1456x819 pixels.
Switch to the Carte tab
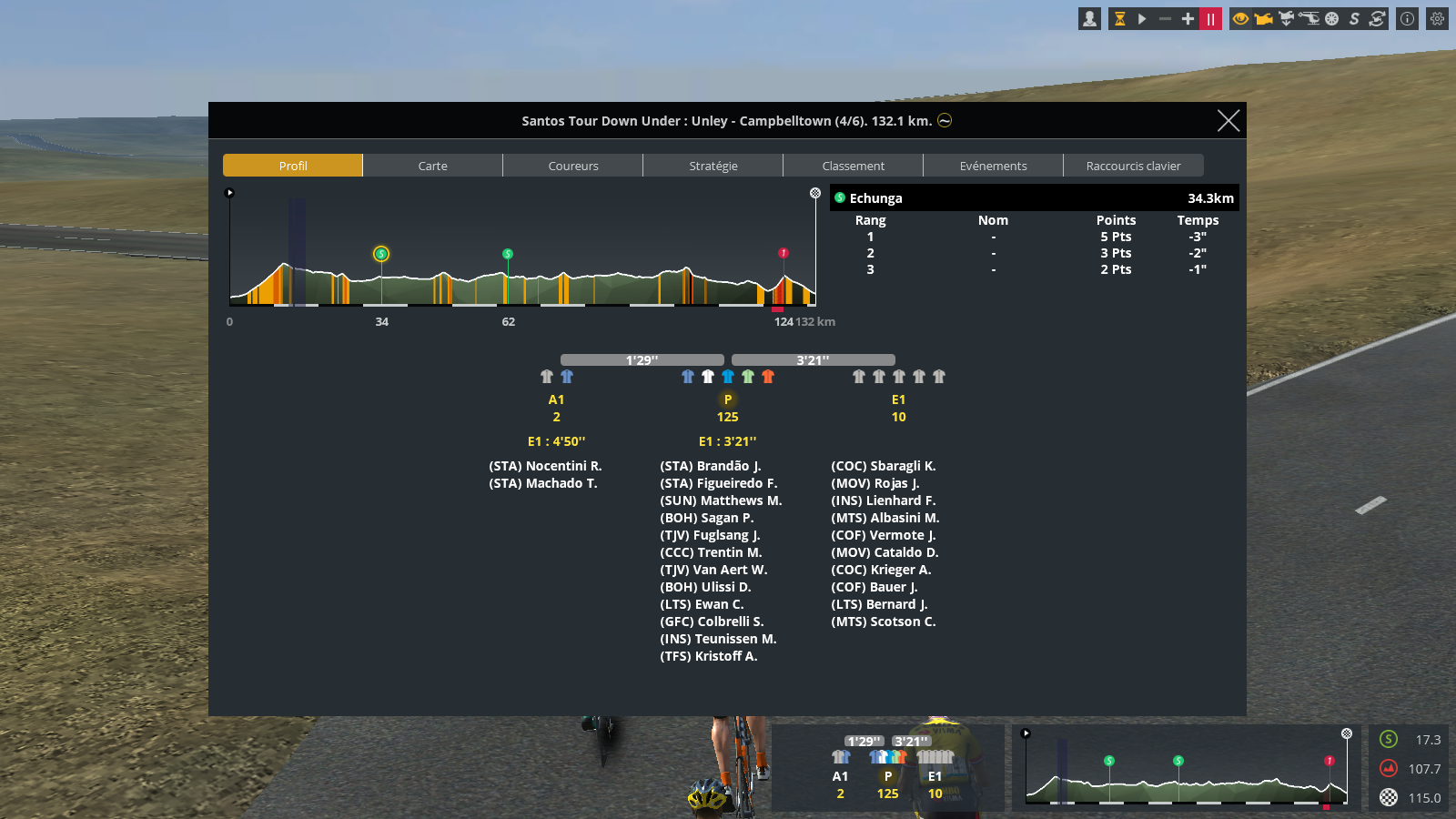[433, 166]
